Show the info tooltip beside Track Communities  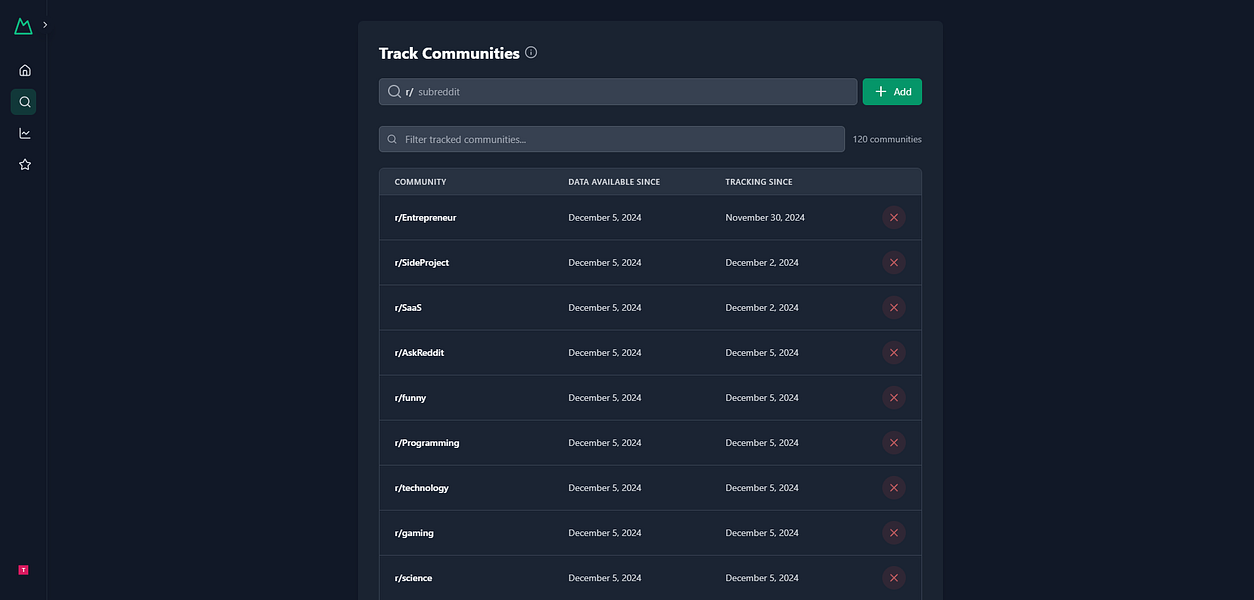coord(531,52)
